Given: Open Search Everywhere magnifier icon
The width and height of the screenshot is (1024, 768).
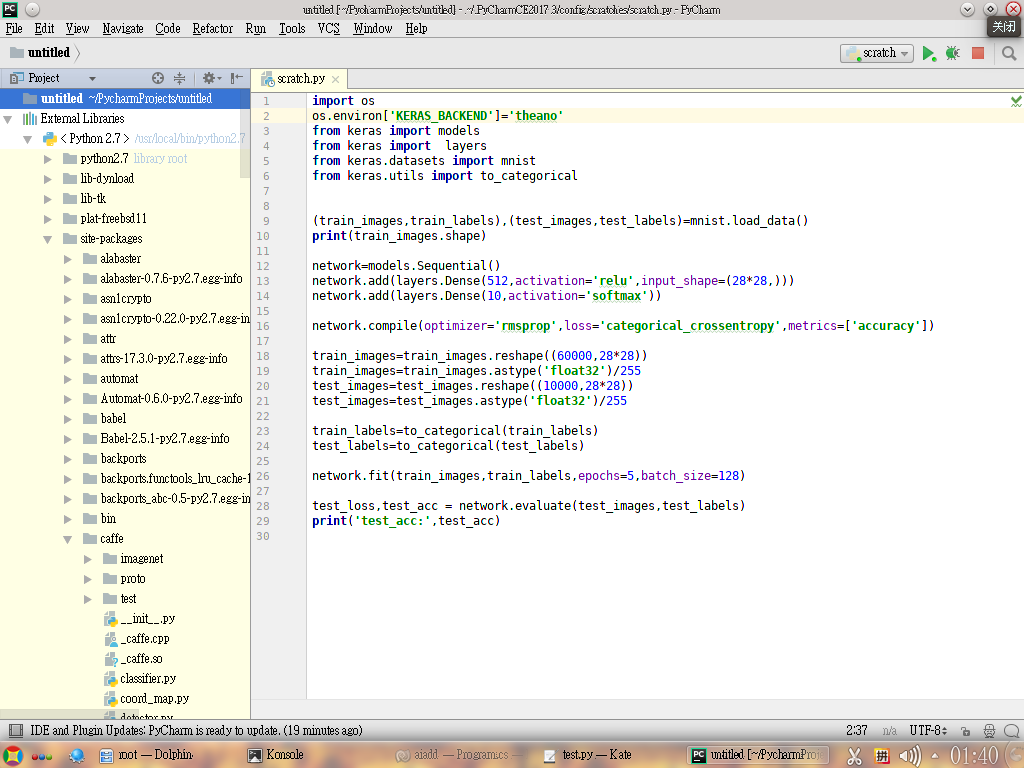Looking at the screenshot, I should click(1009, 54).
